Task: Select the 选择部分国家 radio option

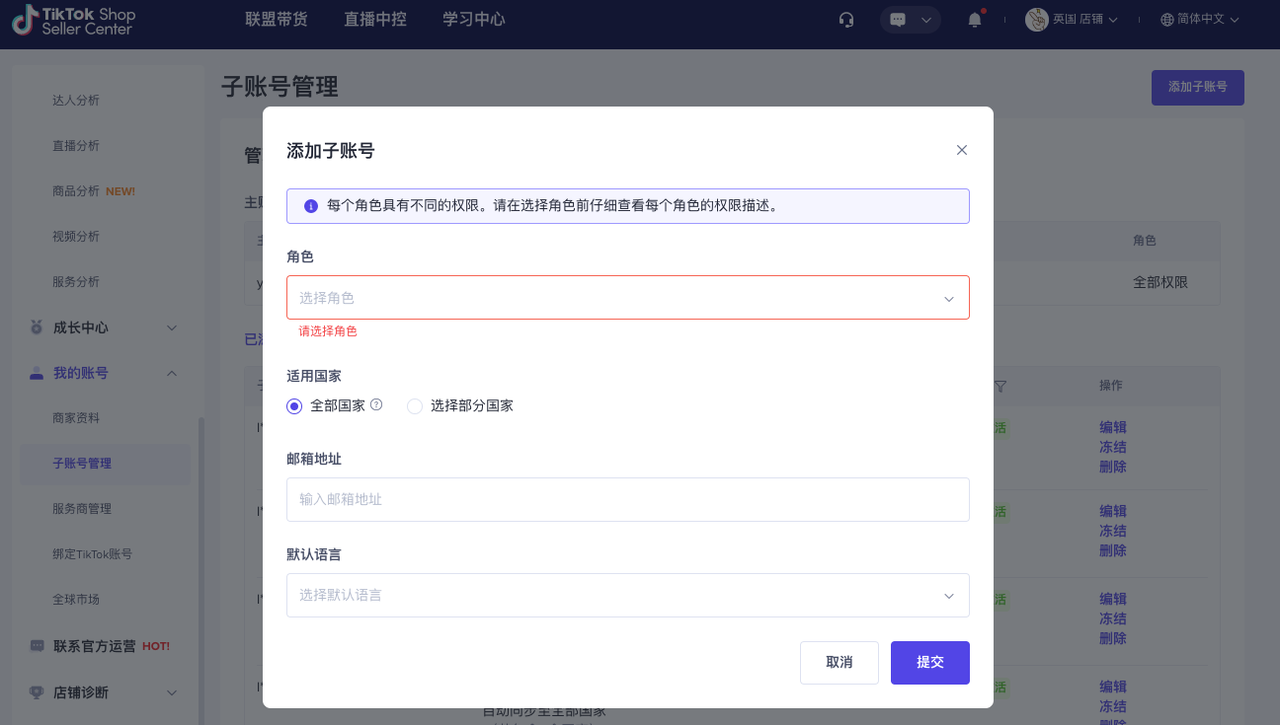Action: tap(415, 406)
